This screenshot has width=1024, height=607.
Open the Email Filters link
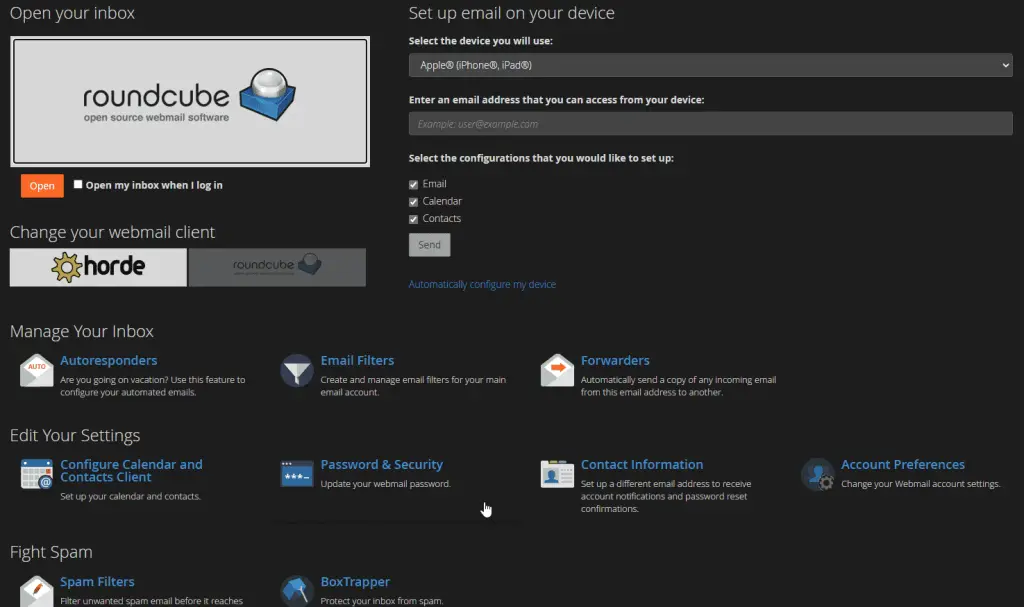point(357,360)
